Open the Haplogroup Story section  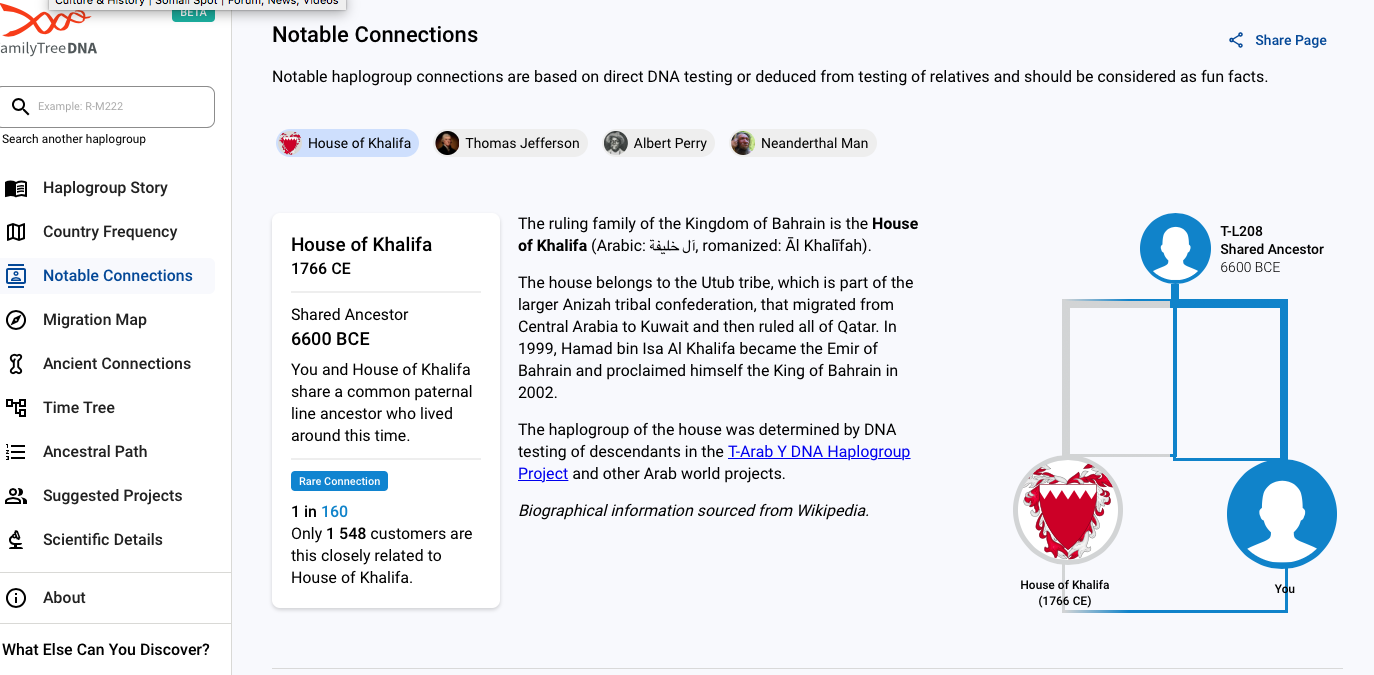point(105,188)
